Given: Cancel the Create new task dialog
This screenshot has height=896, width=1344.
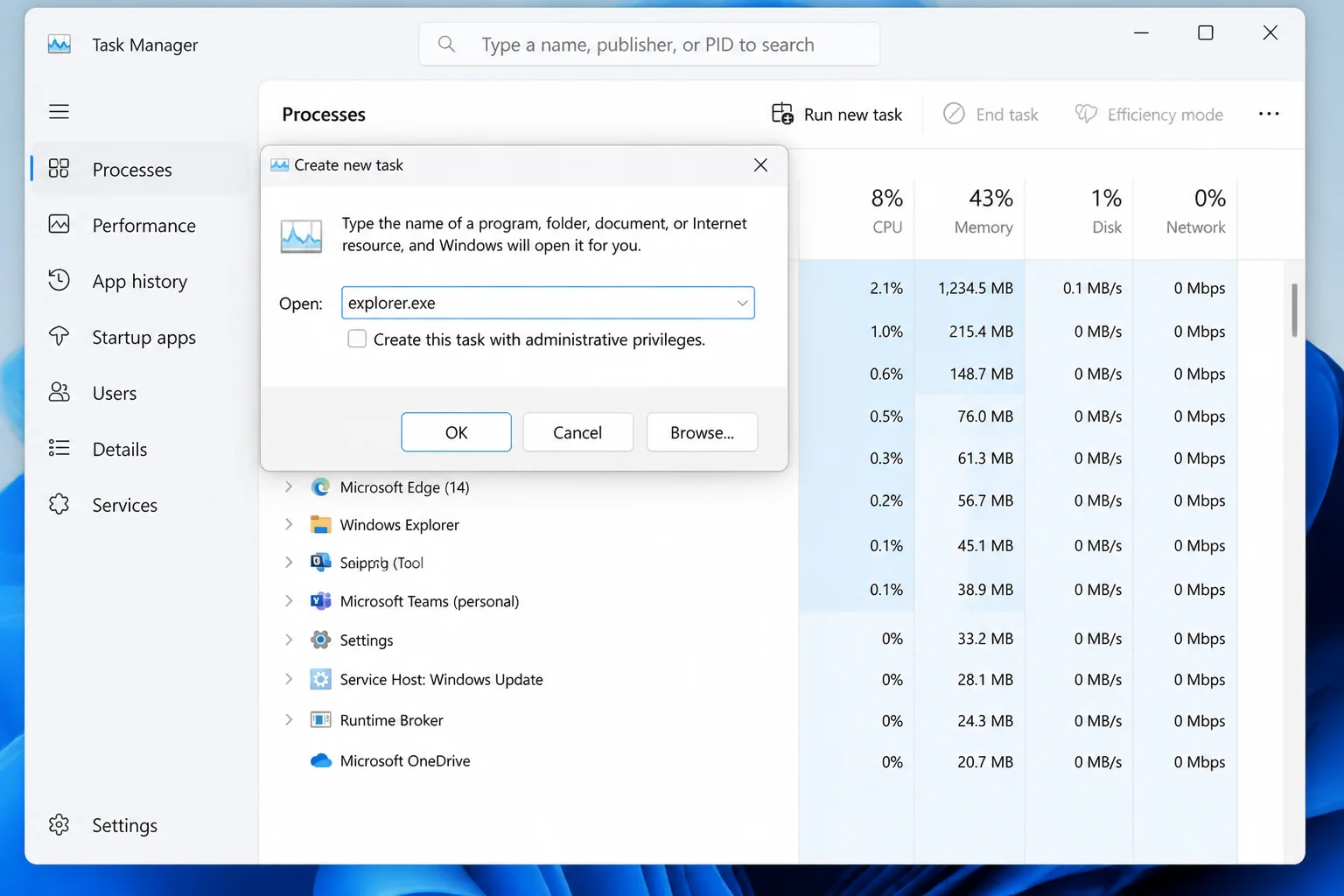Looking at the screenshot, I should (x=577, y=432).
